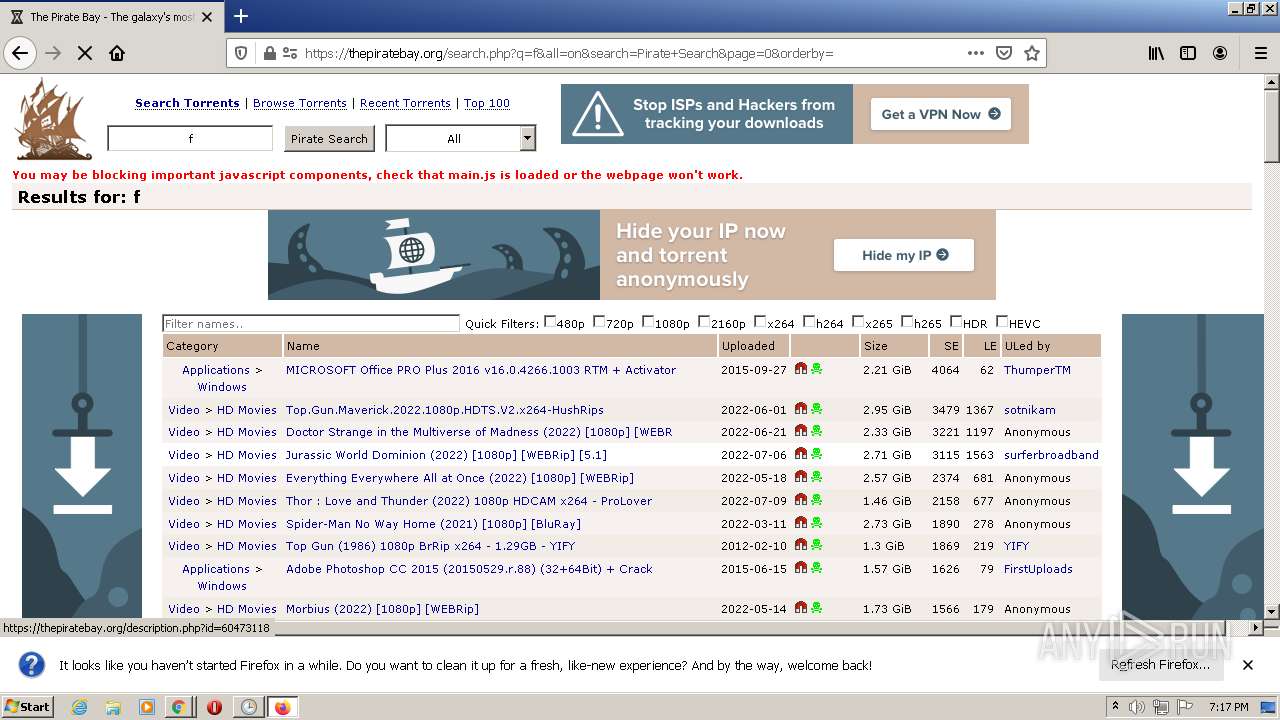
Task: Open Opera from the taskbar
Action: (214, 707)
